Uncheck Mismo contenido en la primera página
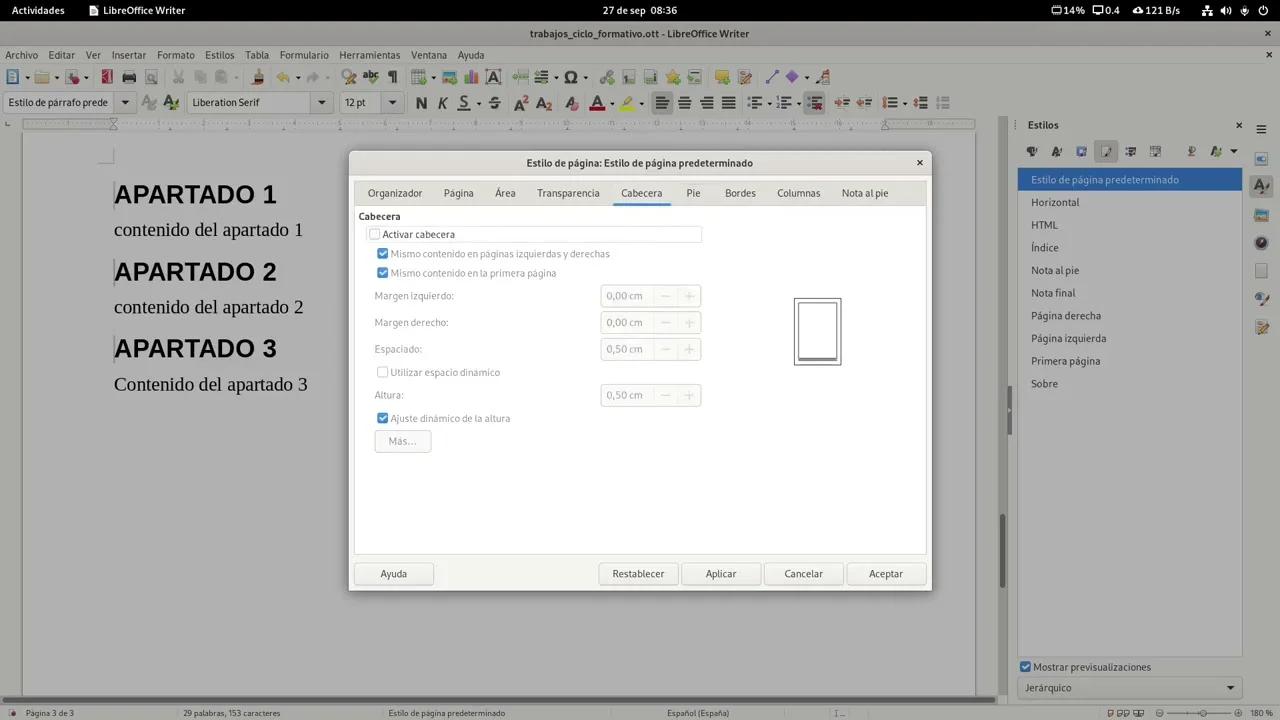Image resolution: width=1280 pixels, height=720 pixels. (x=383, y=272)
